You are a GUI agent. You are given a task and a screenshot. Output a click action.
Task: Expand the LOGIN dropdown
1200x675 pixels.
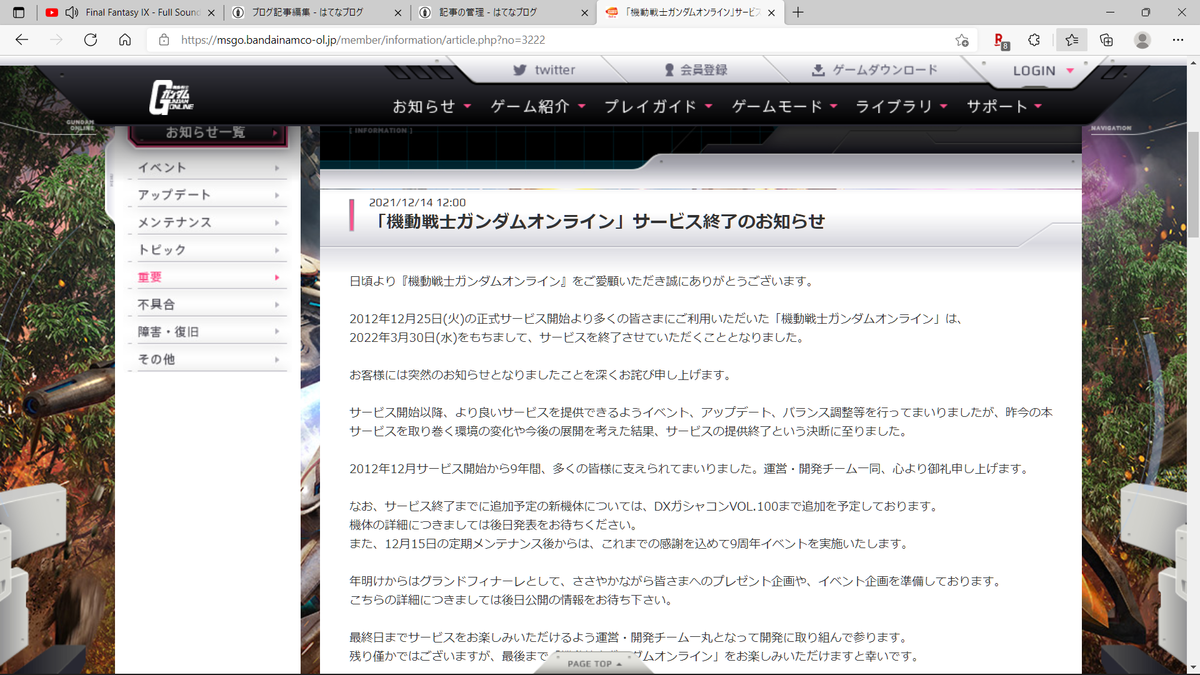click(x=1043, y=70)
